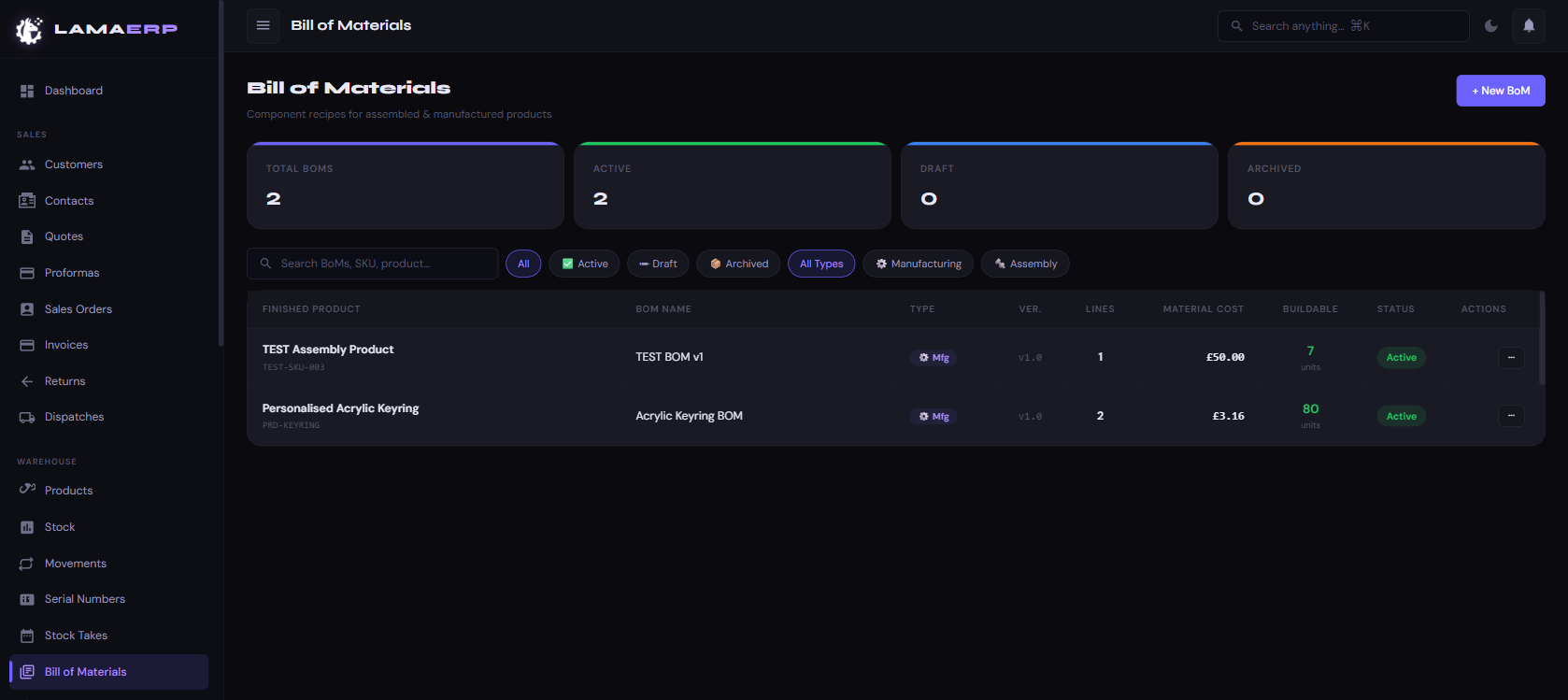The image size is (1568, 700).
Task: Open the Movements sidebar icon
Action: point(27,564)
